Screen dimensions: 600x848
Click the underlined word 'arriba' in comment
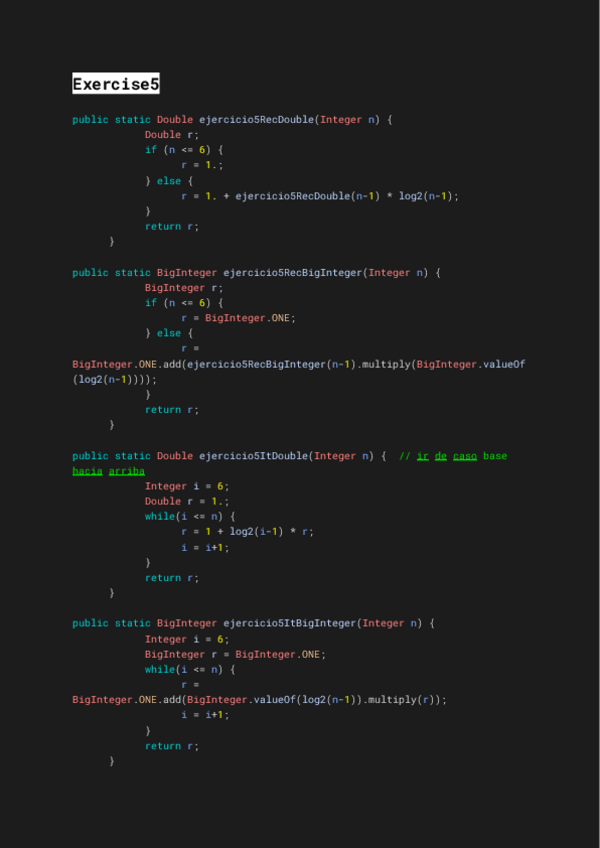point(127,471)
